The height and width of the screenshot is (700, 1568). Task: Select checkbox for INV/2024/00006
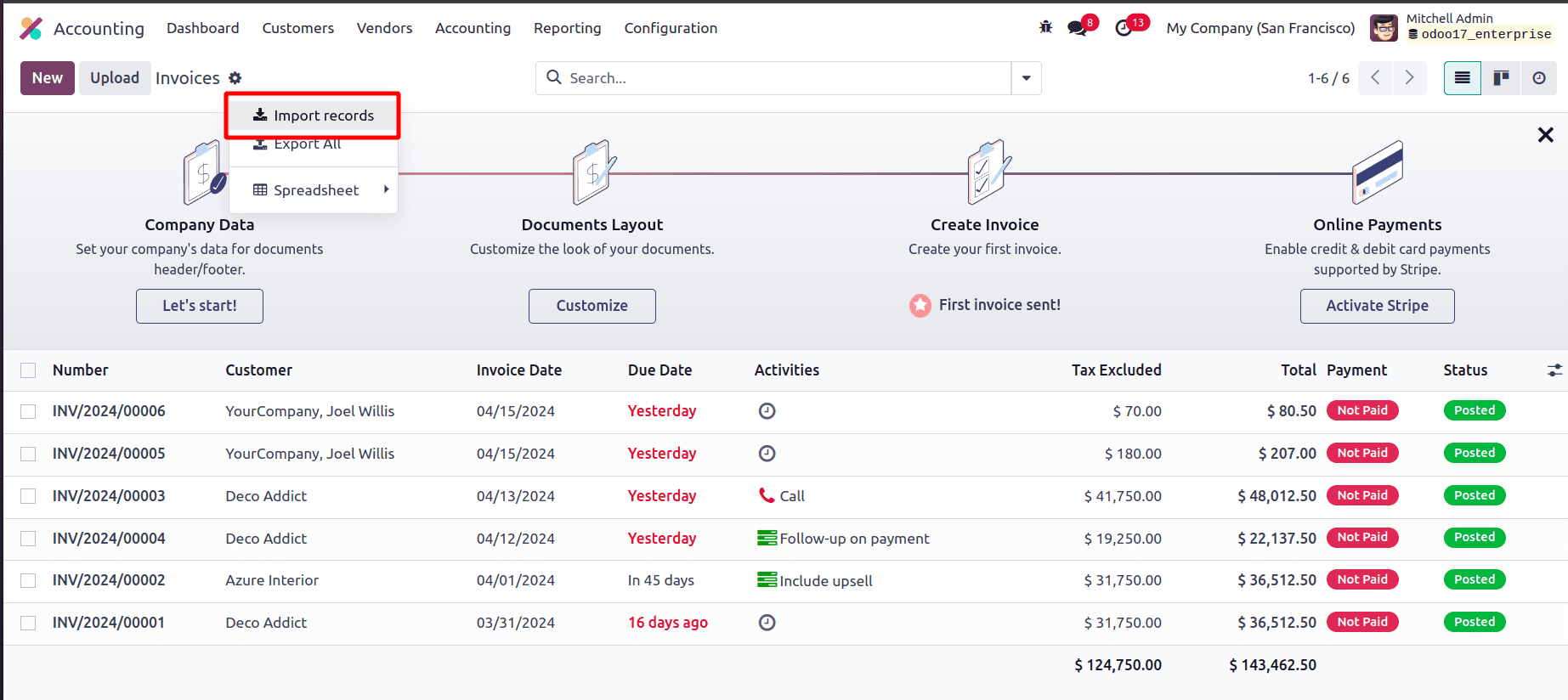point(28,411)
